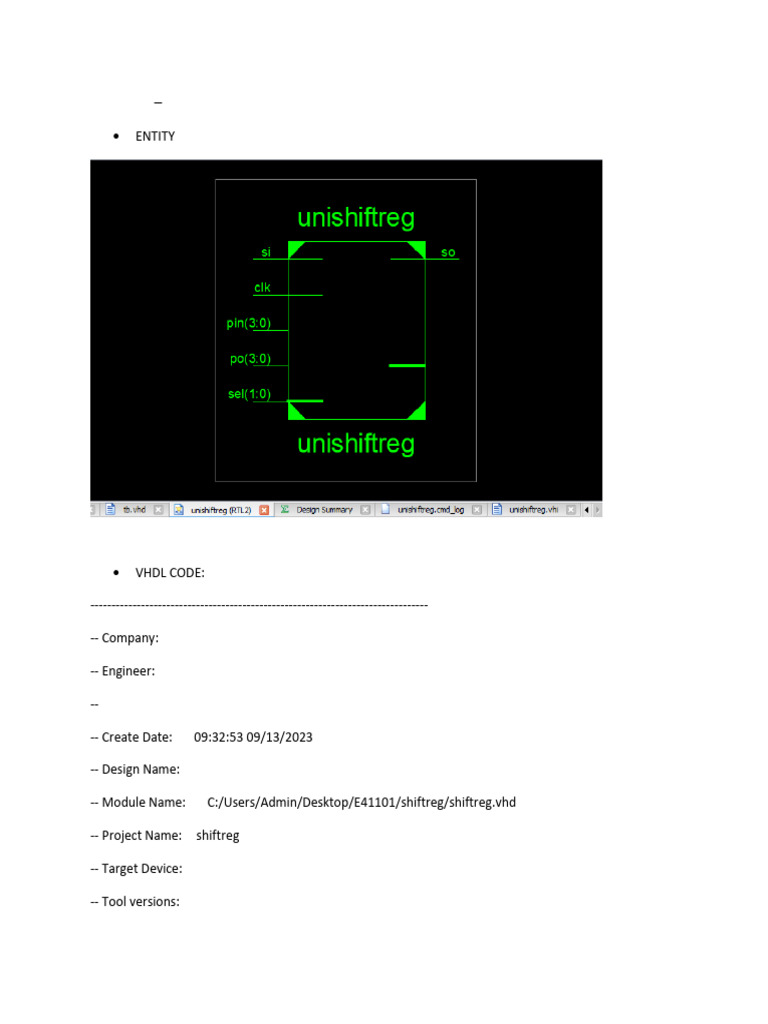This screenshot has width=768, height=1024.
Task: Click the so output port label
Action: (448, 253)
